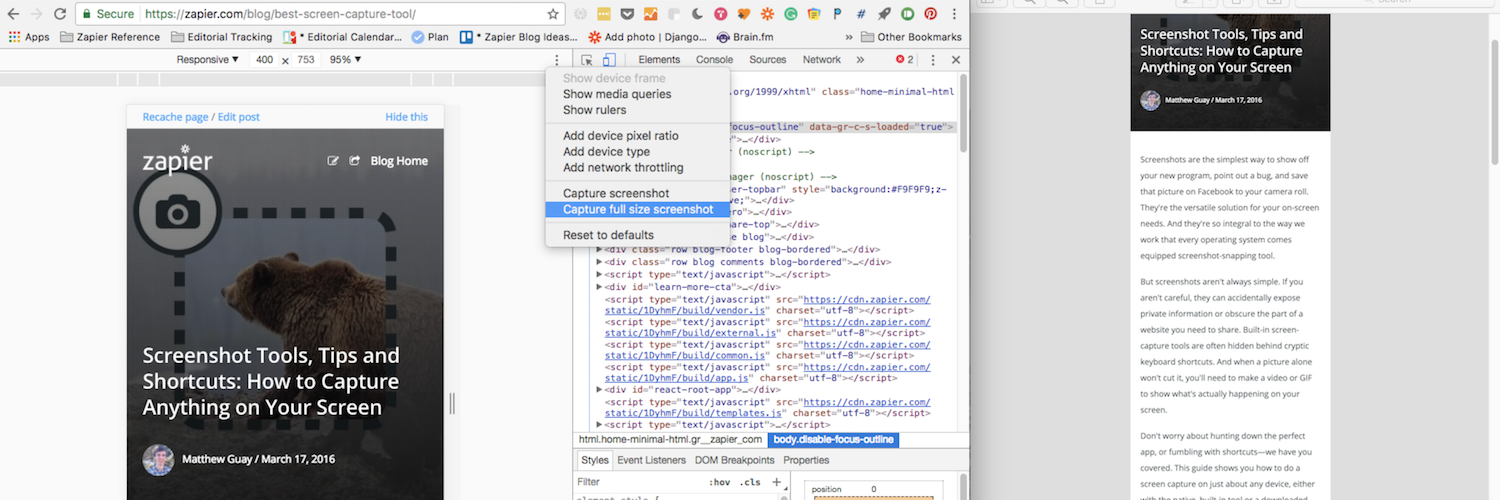Open the DOM Breakpoints tab
The width and height of the screenshot is (1500, 500).
point(734,460)
